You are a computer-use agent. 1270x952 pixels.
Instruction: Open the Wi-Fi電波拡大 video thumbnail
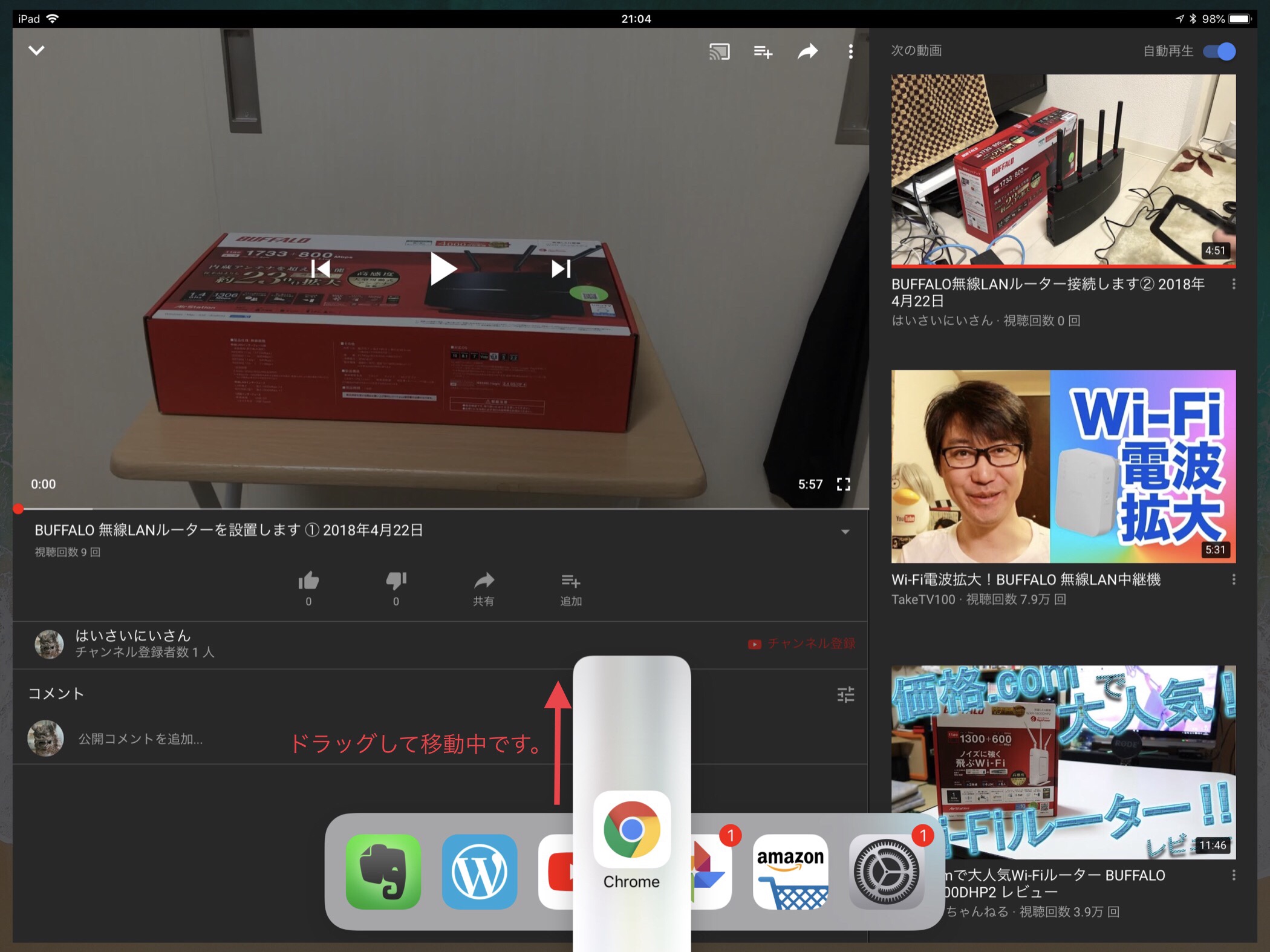[1063, 466]
